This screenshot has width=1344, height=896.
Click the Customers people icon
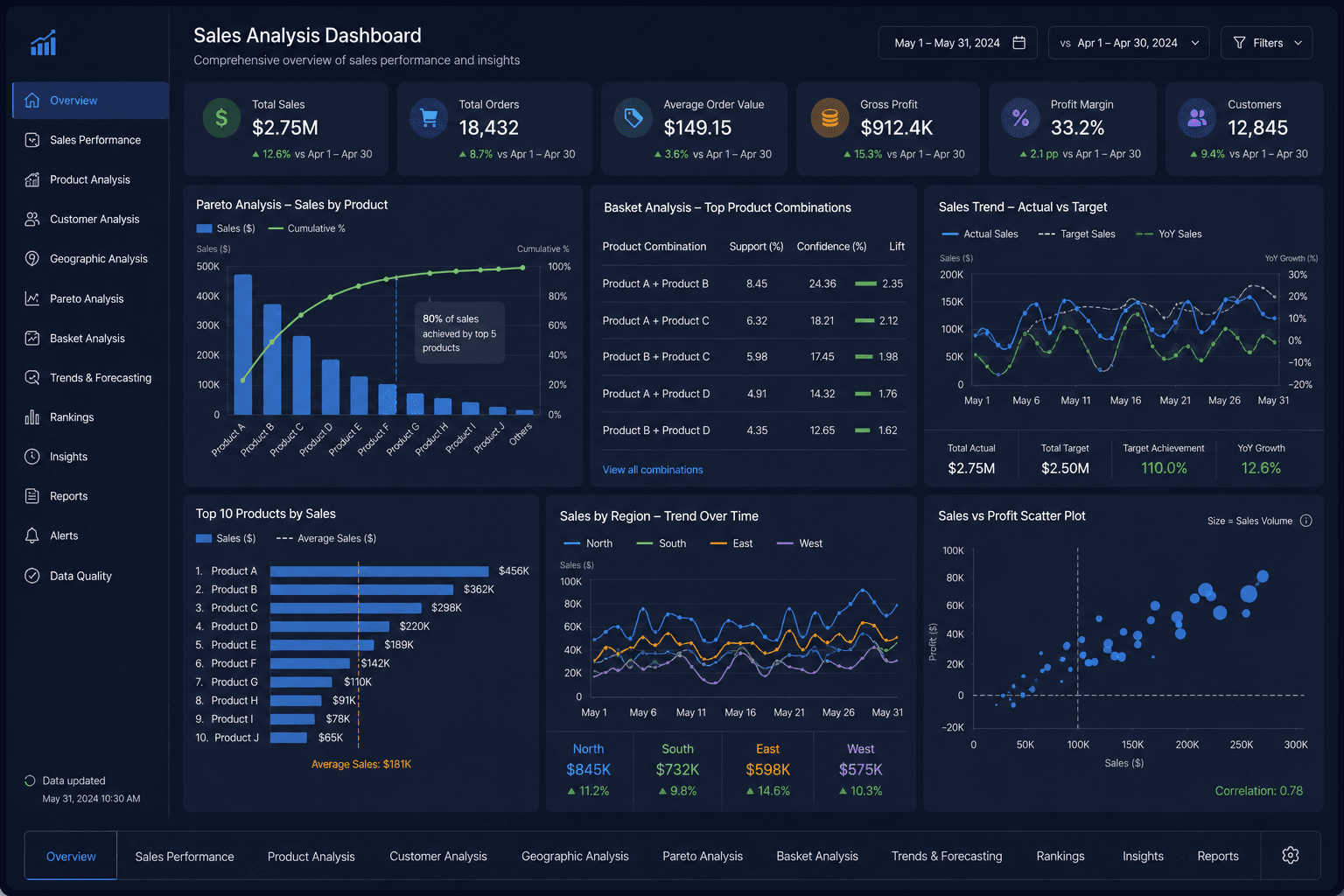click(1197, 118)
